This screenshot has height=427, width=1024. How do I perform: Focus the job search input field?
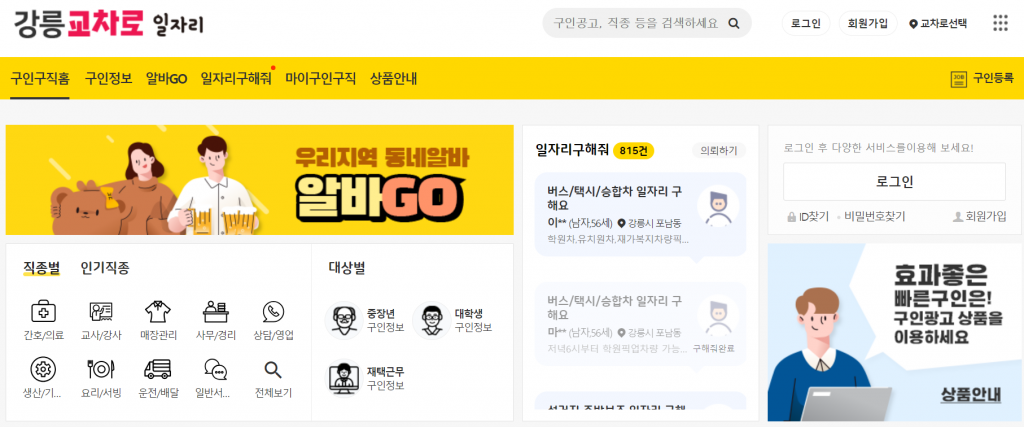635,24
